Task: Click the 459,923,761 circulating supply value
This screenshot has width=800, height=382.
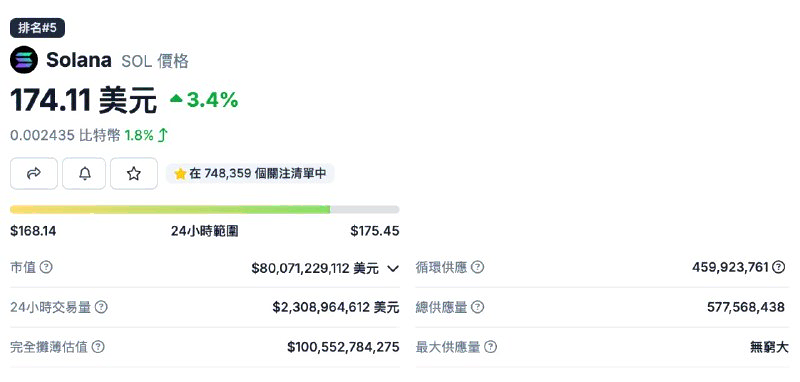Action: (x=730, y=267)
